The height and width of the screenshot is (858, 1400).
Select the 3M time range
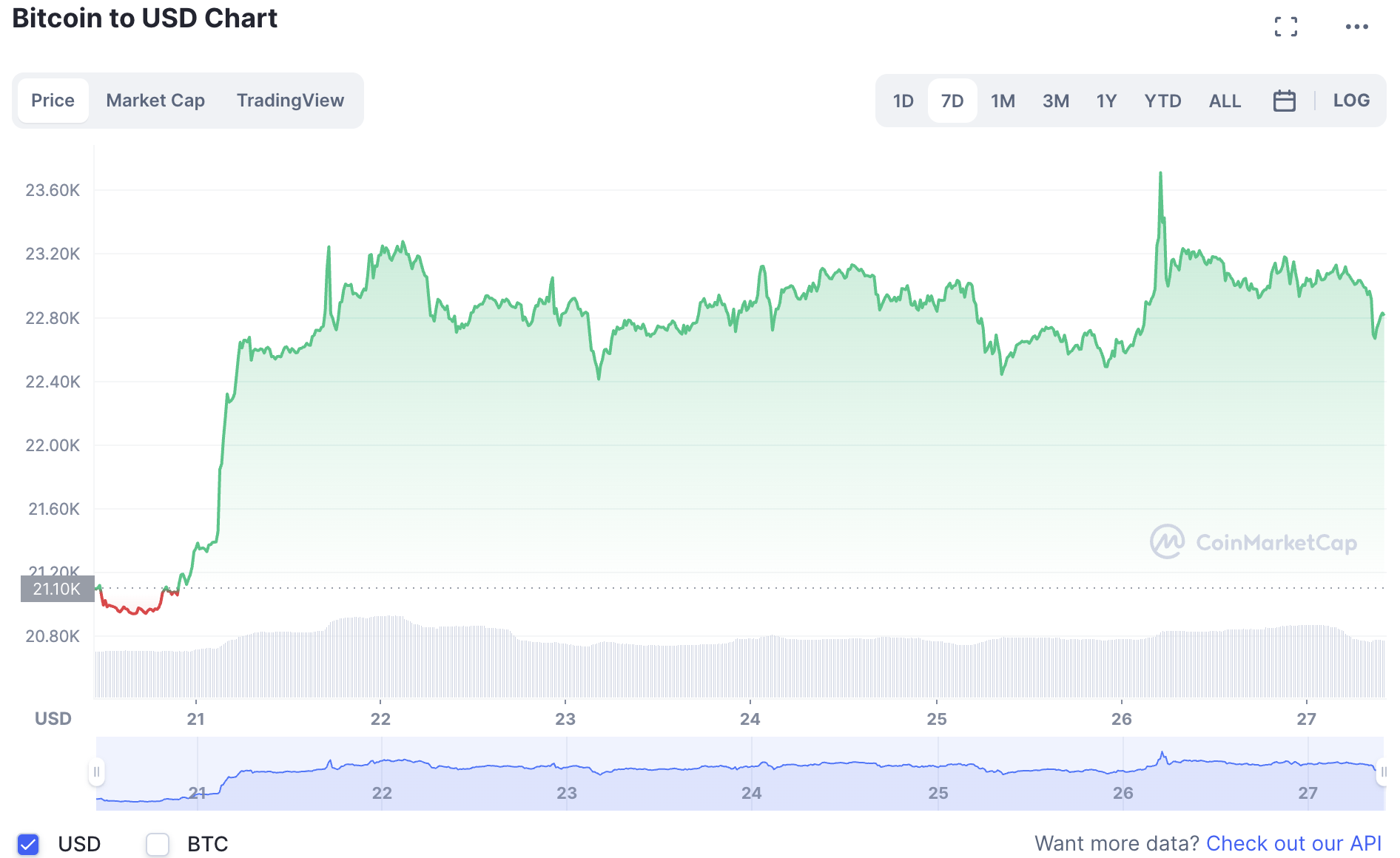coord(1056,101)
